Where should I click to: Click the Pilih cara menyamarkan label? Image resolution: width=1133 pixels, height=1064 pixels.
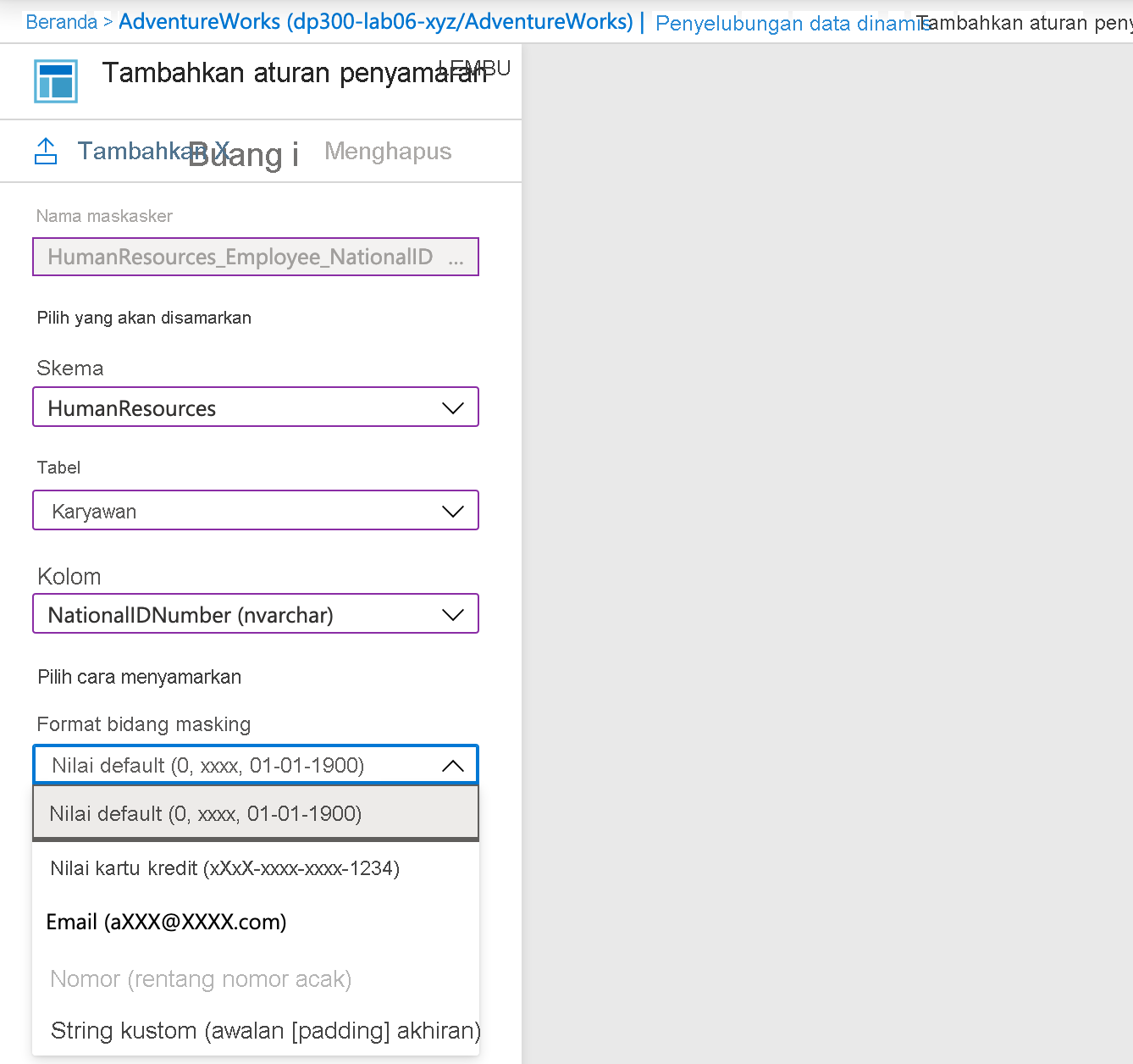pyautogui.click(x=140, y=677)
